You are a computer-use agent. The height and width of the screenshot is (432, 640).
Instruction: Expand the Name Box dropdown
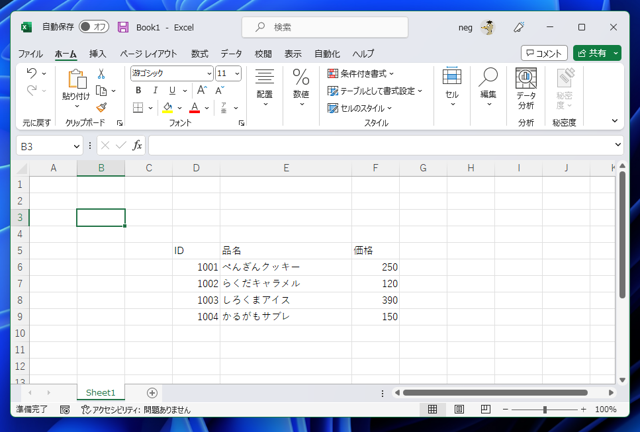(x=76, y=146)
